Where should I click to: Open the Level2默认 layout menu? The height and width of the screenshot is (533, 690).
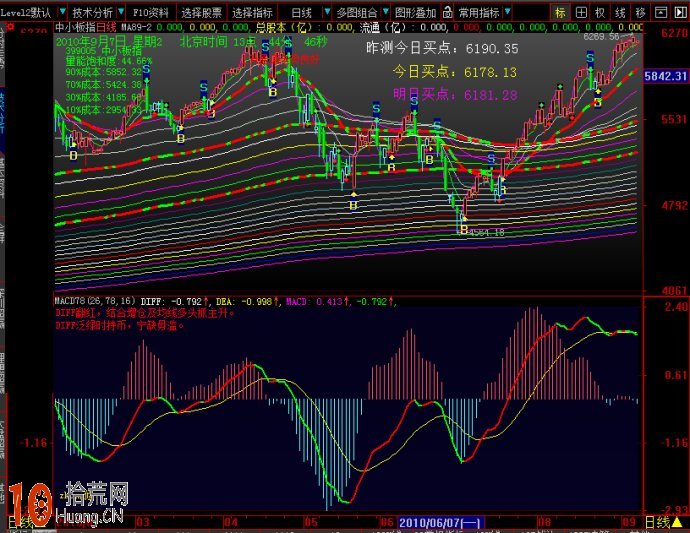[x=26, y=12]
